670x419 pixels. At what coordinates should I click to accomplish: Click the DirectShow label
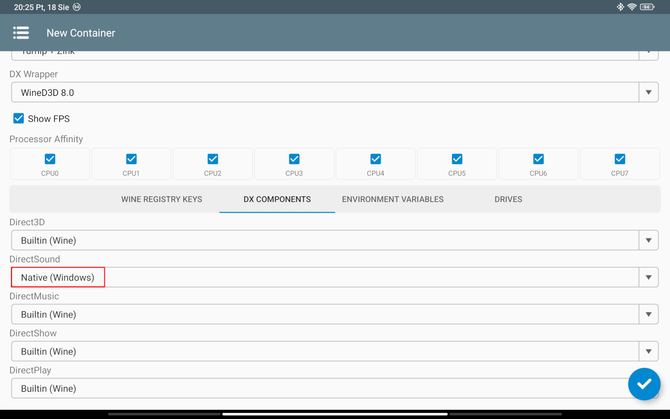33,333
